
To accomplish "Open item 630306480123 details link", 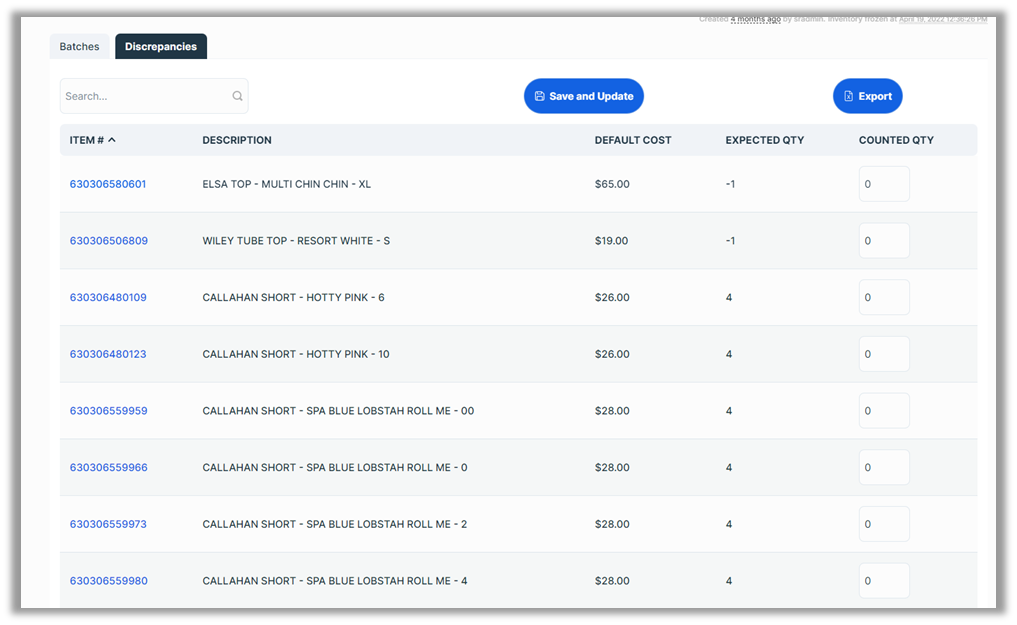I will [108, 354].
